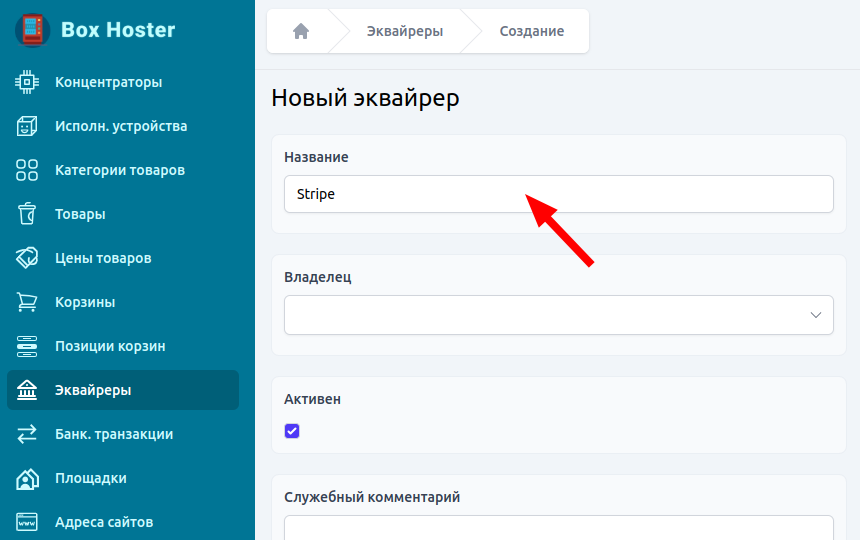
Task: Uncheck the Активен checkbox
Action: click(292, 431)
